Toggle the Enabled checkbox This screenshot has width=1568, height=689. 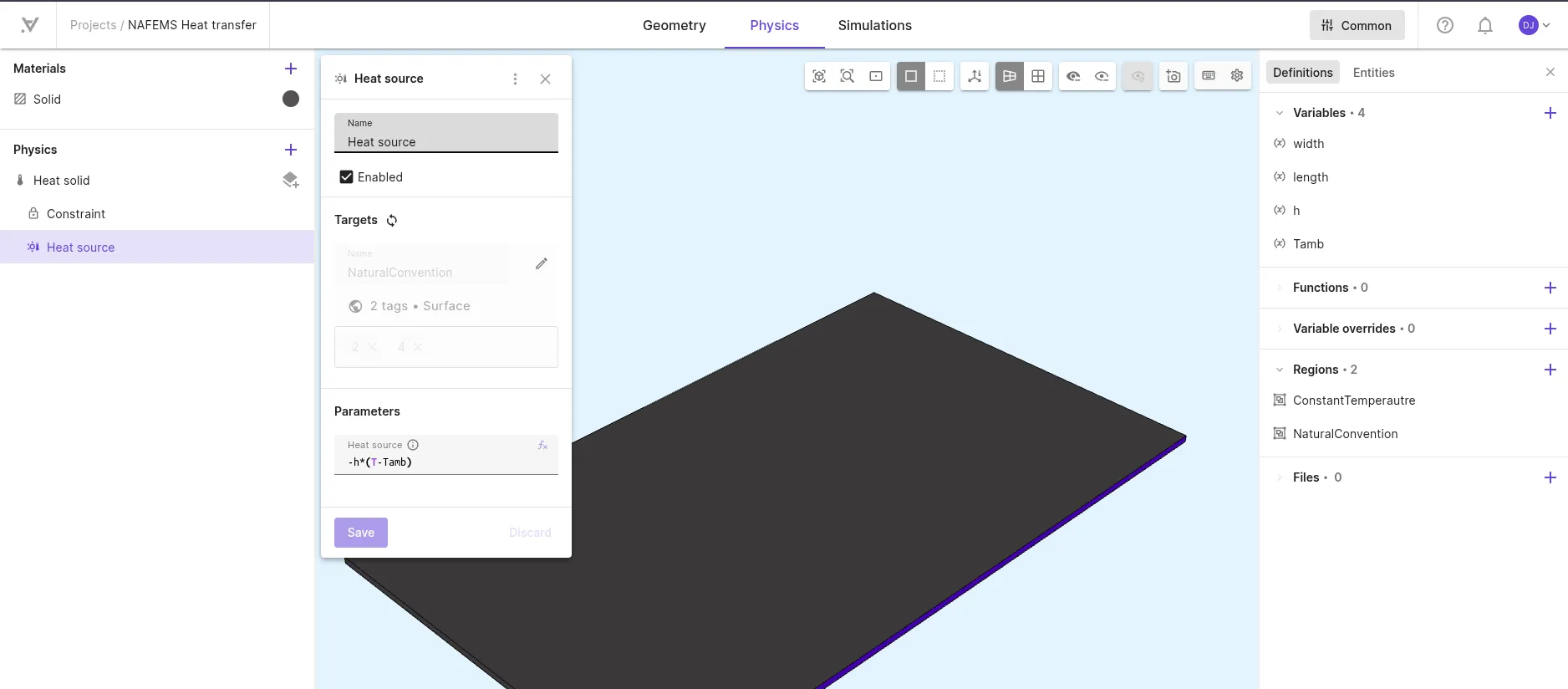[x=347, y=177]
